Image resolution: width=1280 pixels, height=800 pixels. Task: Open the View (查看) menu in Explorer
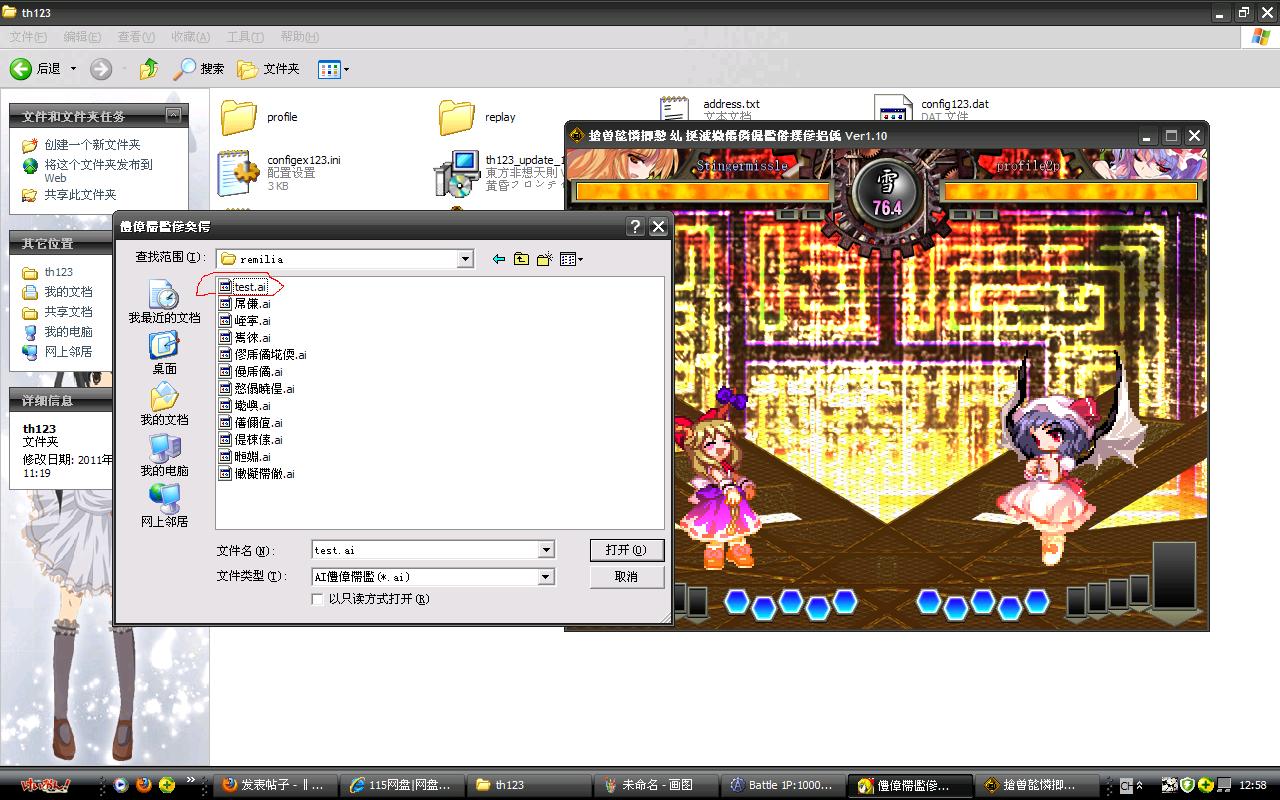135,37
